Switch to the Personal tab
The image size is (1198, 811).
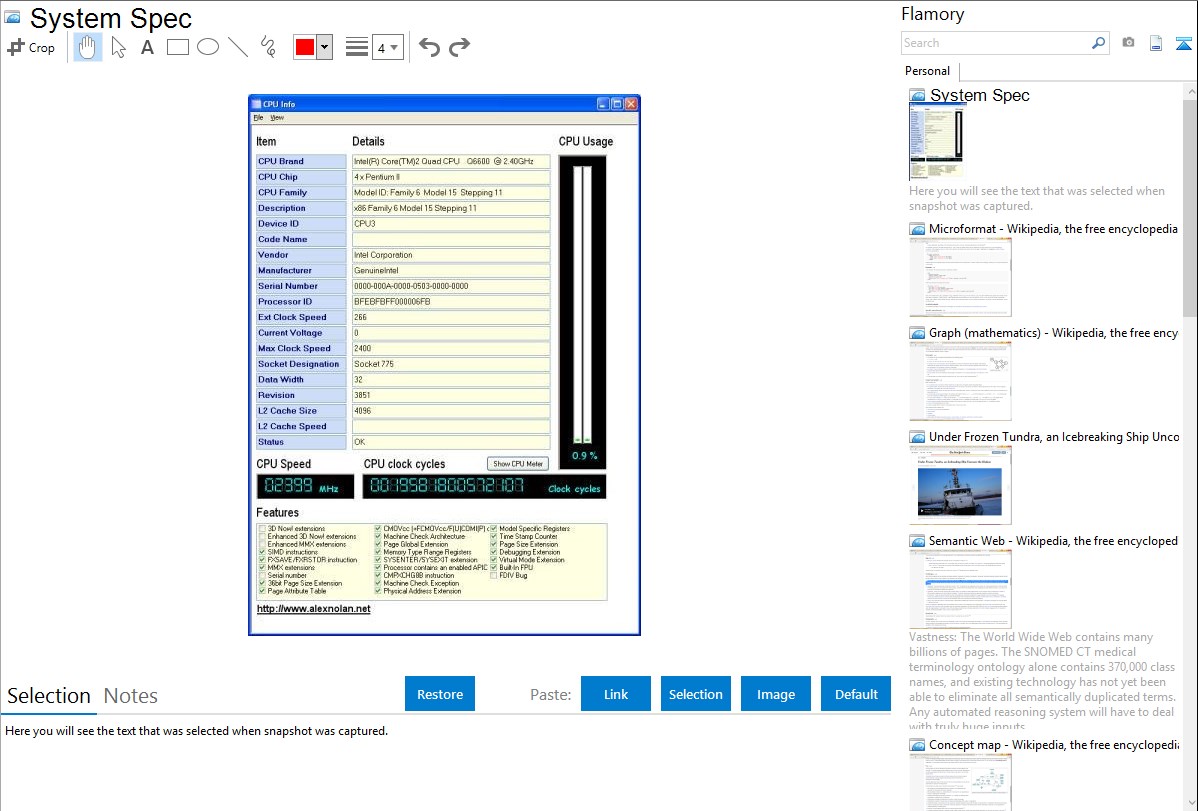[927, 71]
